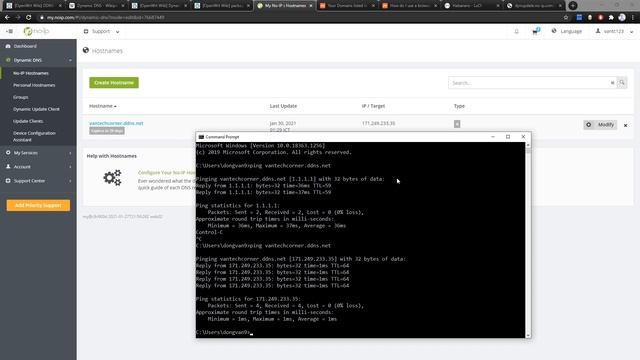Expand the Account section in the sidebar
Screen dimensions: 640x360
38,167
